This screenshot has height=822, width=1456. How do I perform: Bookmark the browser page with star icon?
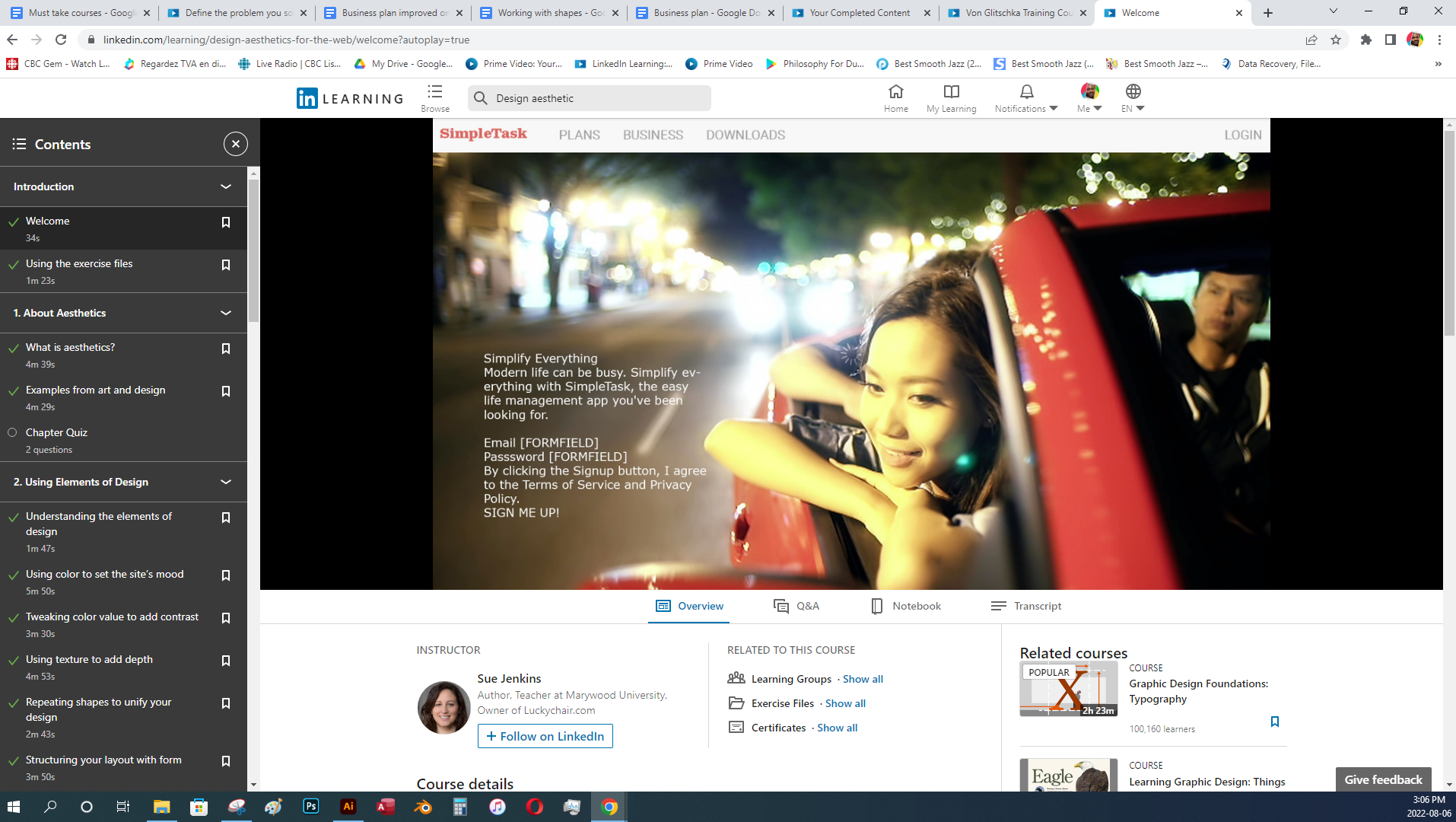click(1336, 40)
